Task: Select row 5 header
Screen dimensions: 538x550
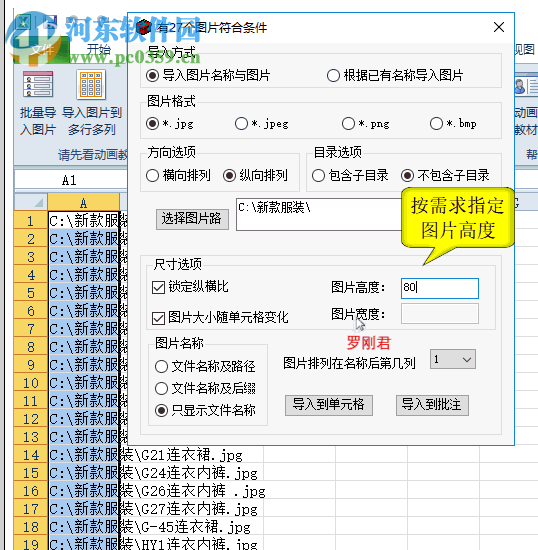Action: (x=31, y=293)
